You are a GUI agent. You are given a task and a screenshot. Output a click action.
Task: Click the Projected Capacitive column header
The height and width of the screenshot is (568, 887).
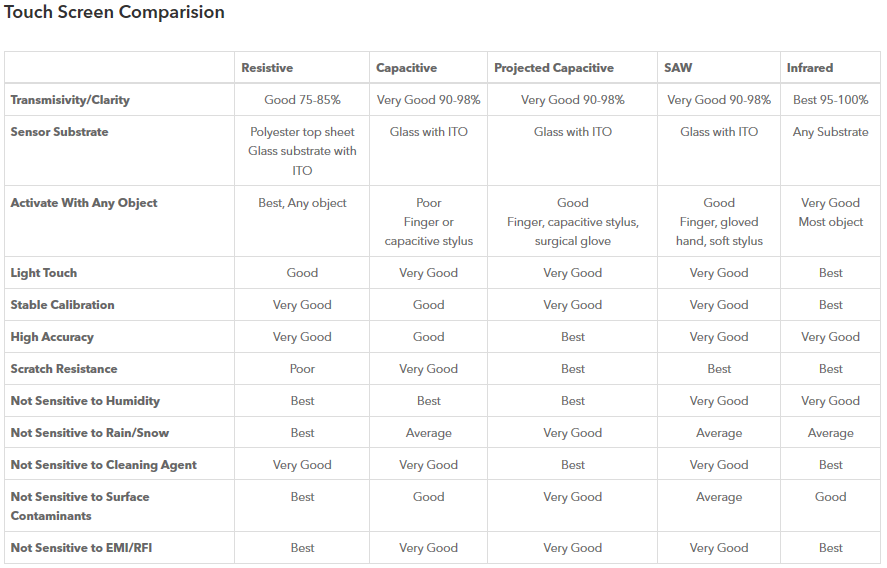click(x=554, y=68)
